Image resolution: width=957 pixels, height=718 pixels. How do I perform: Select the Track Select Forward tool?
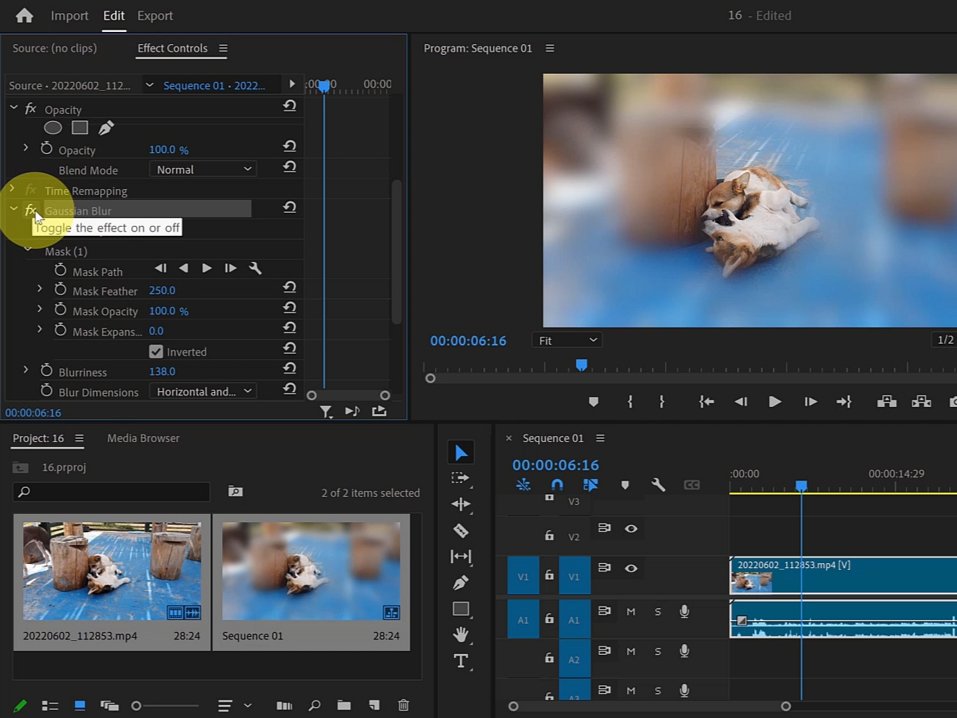[461, 478]
